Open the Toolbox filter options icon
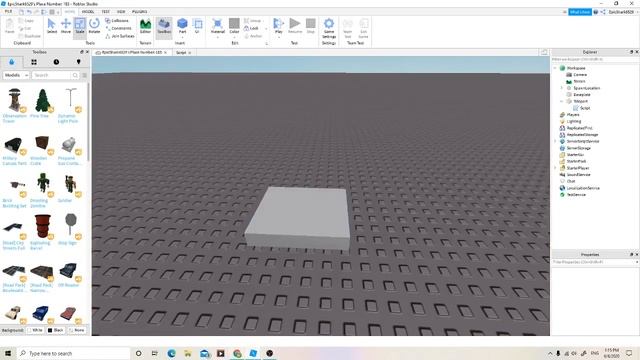Screen dimensions: 640x360 click(84, 75)
